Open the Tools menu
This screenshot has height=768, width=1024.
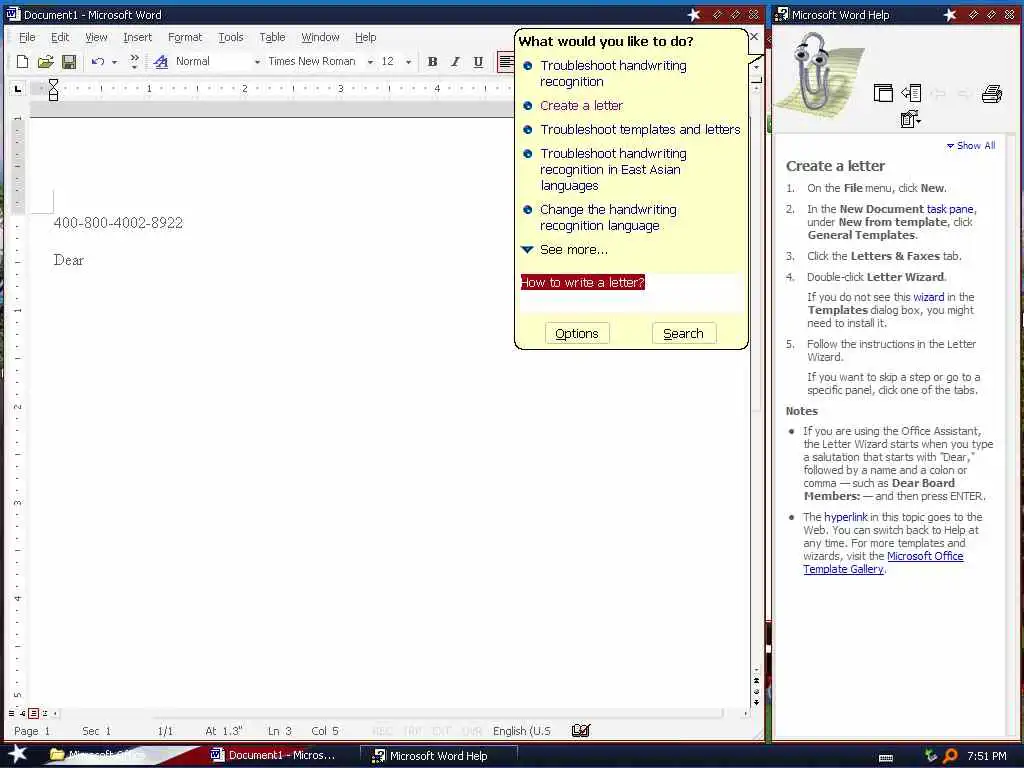[x=231, y=37]
